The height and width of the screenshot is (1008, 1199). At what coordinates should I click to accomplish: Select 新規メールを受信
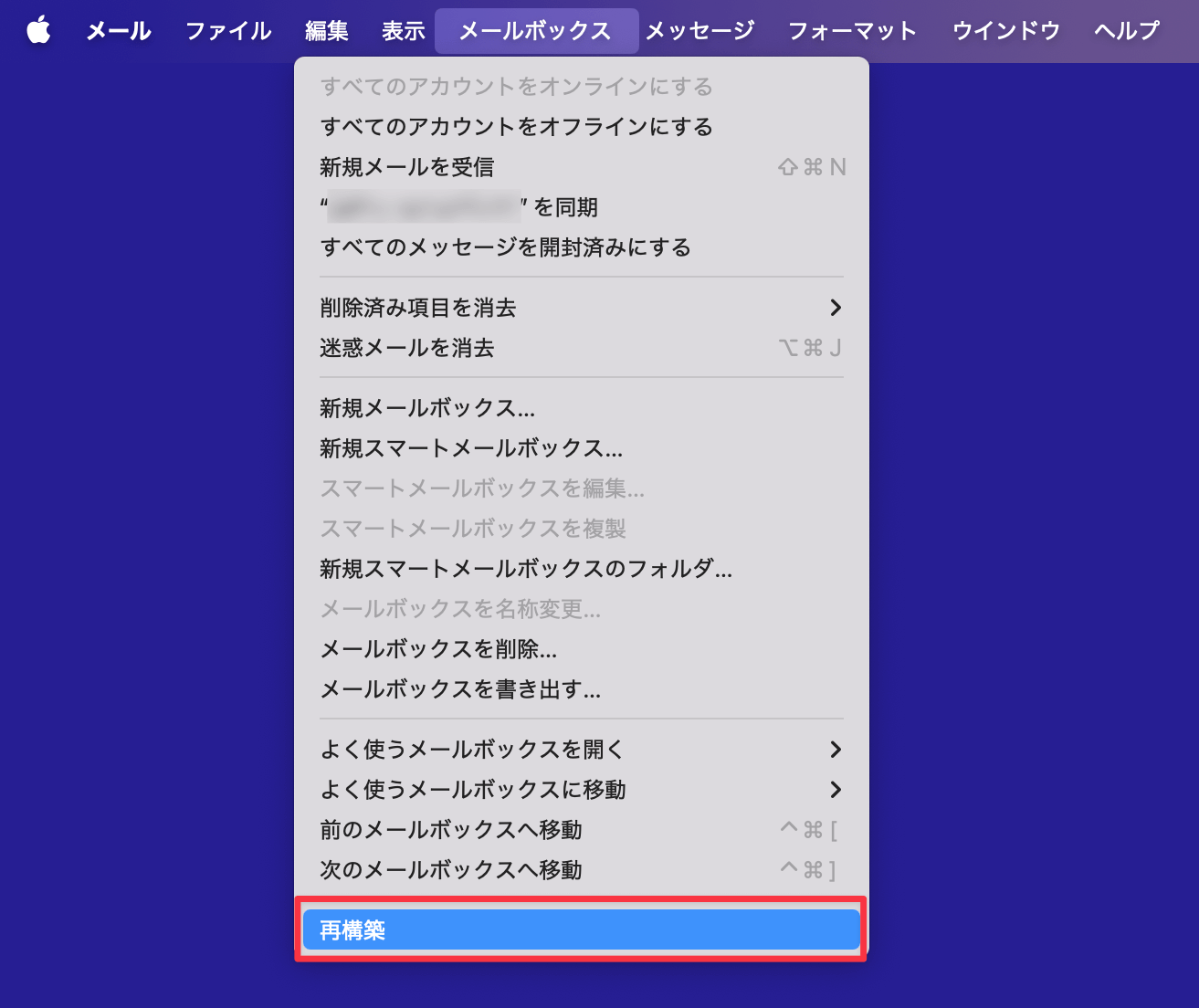[x=582, y=167]
